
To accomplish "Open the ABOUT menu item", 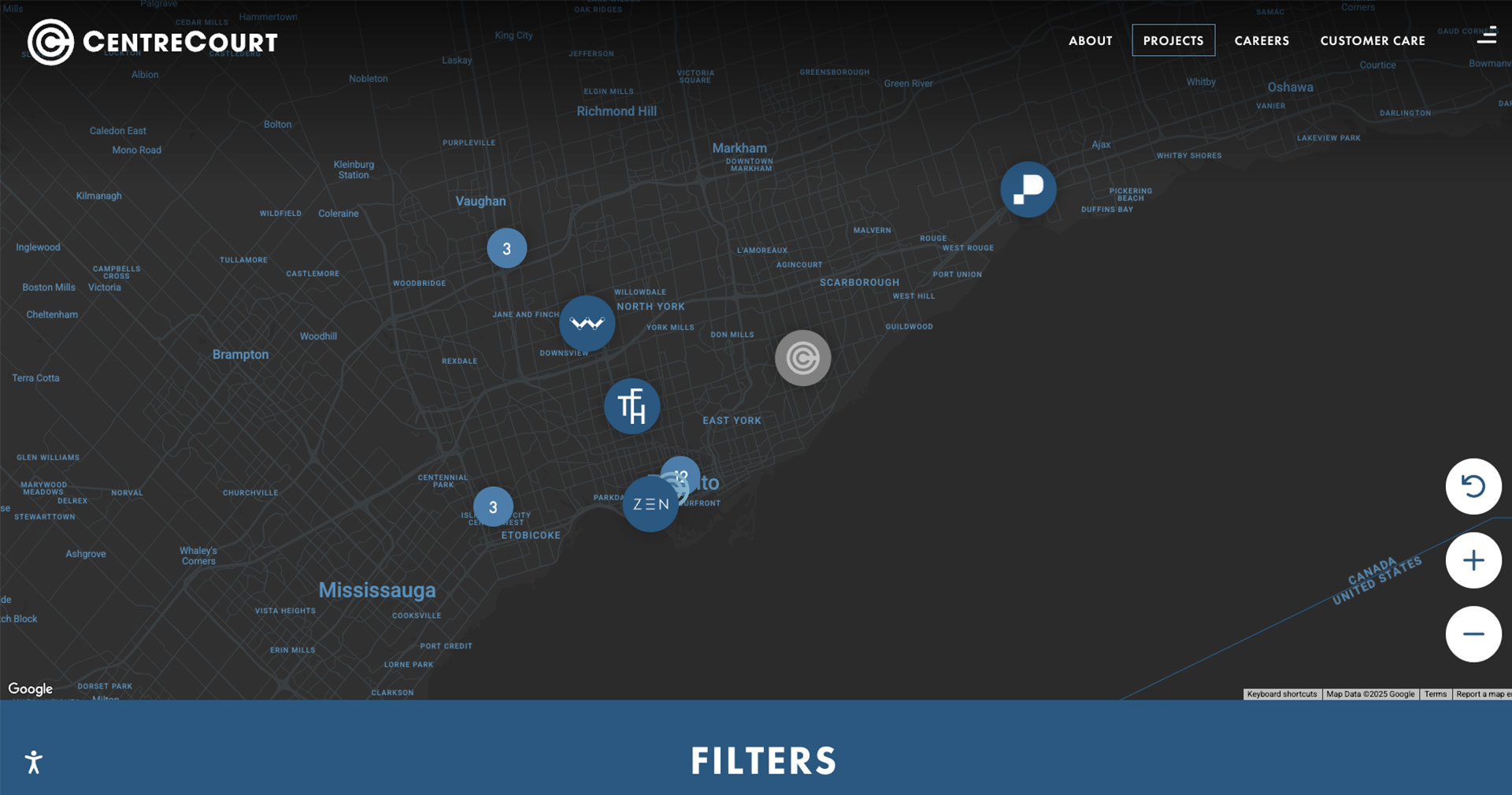I will tap(1091, 40).
